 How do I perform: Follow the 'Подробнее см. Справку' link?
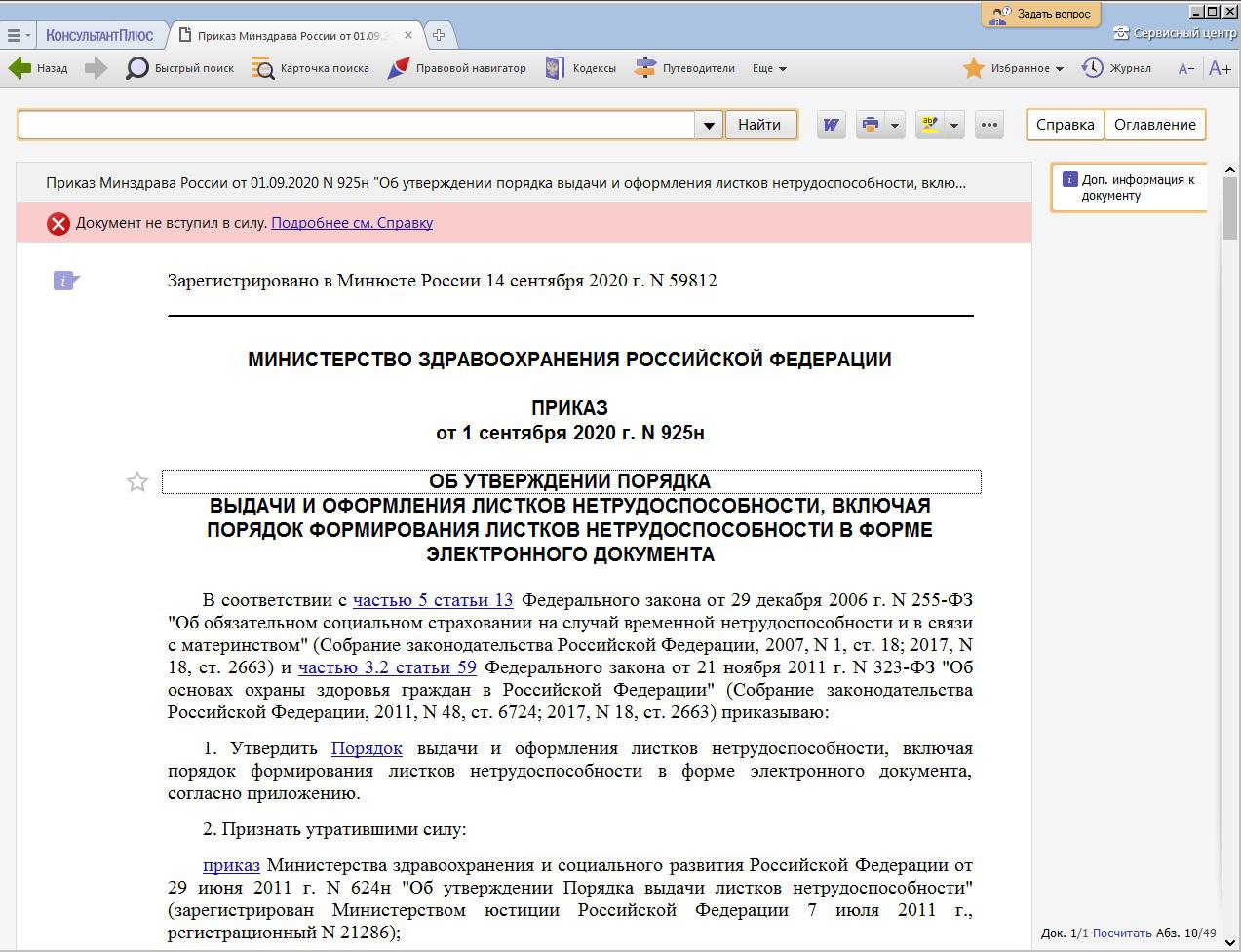pyautogui.click(x=352, y=223)
